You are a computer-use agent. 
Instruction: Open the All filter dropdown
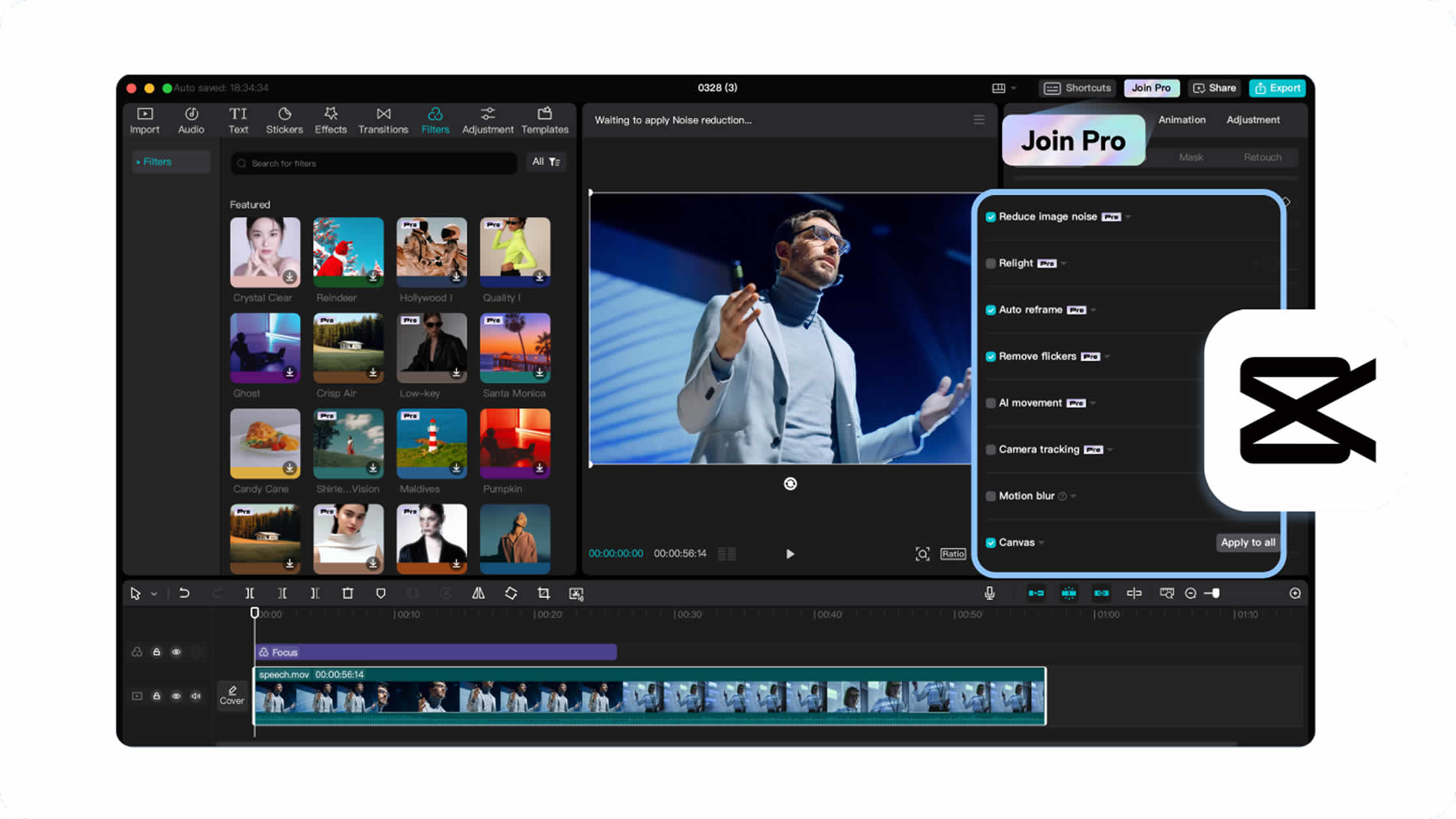click(x=546, y=162)
